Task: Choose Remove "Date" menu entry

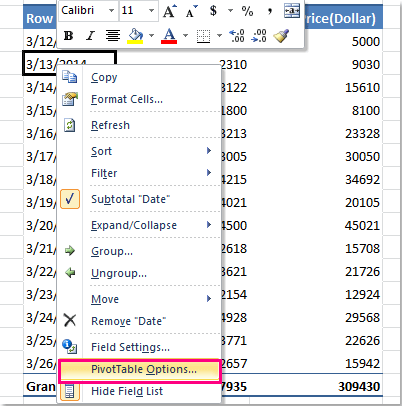Action: pos(139,321)
